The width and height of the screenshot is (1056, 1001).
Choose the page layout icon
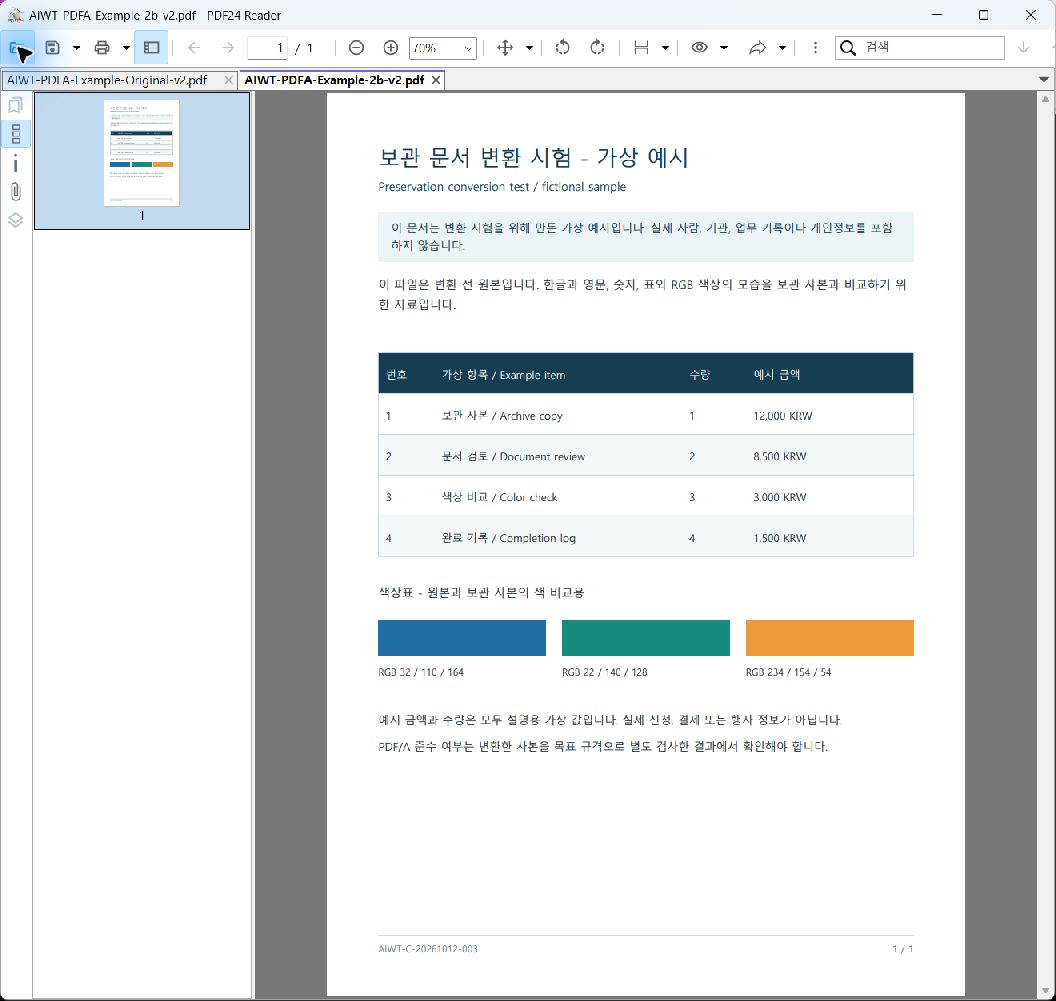coord(641,48)
